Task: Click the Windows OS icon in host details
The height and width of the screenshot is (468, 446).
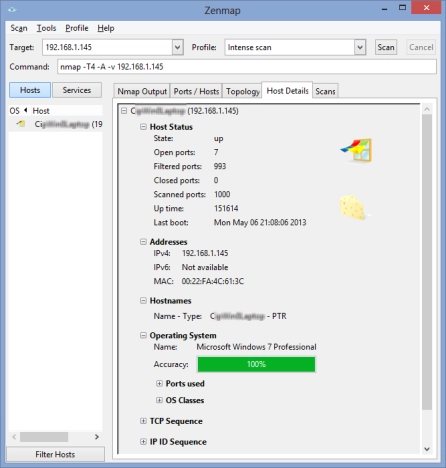Action: tap(356, 151)
